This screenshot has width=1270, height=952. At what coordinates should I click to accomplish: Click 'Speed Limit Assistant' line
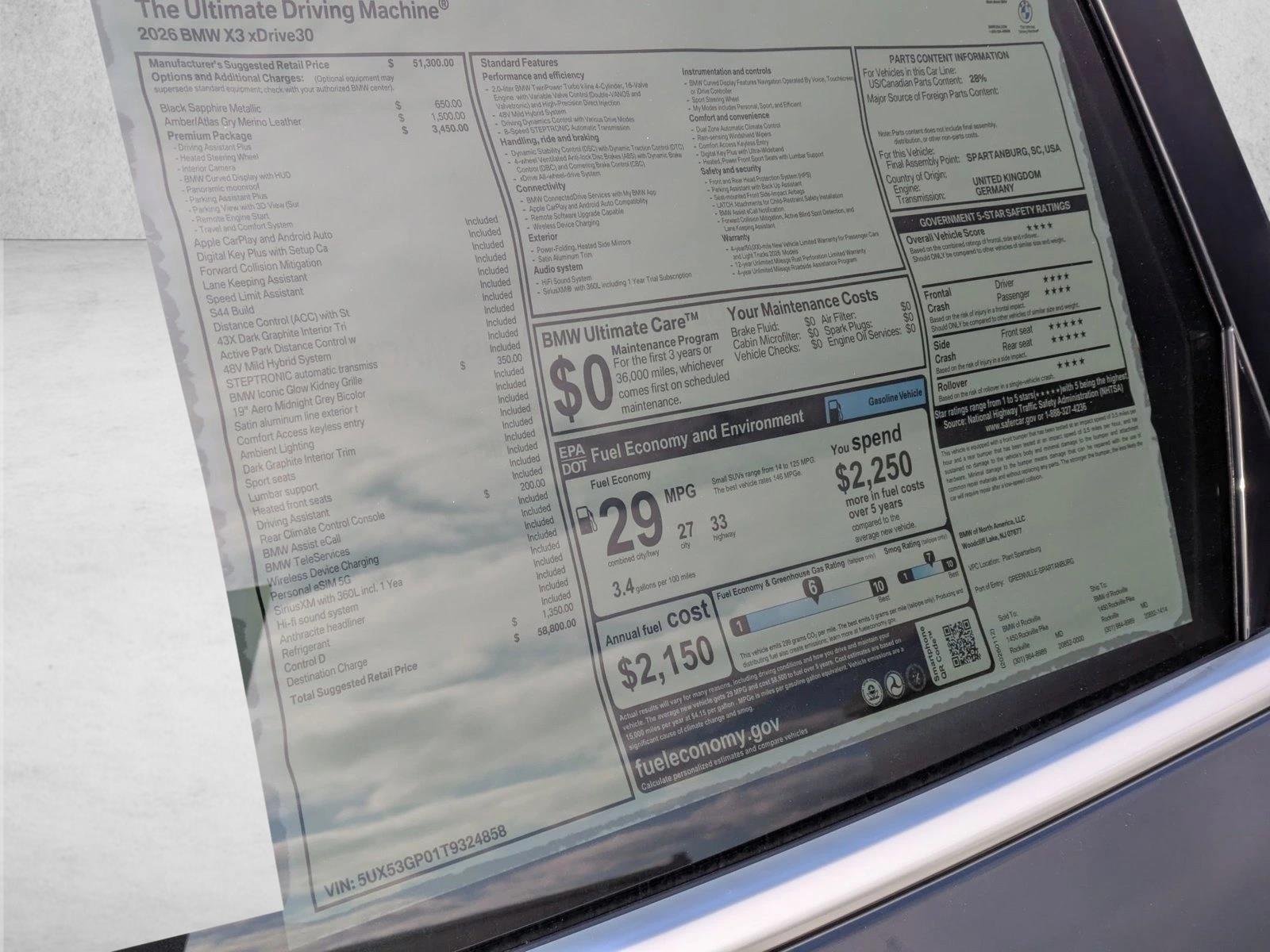[255, 297]
